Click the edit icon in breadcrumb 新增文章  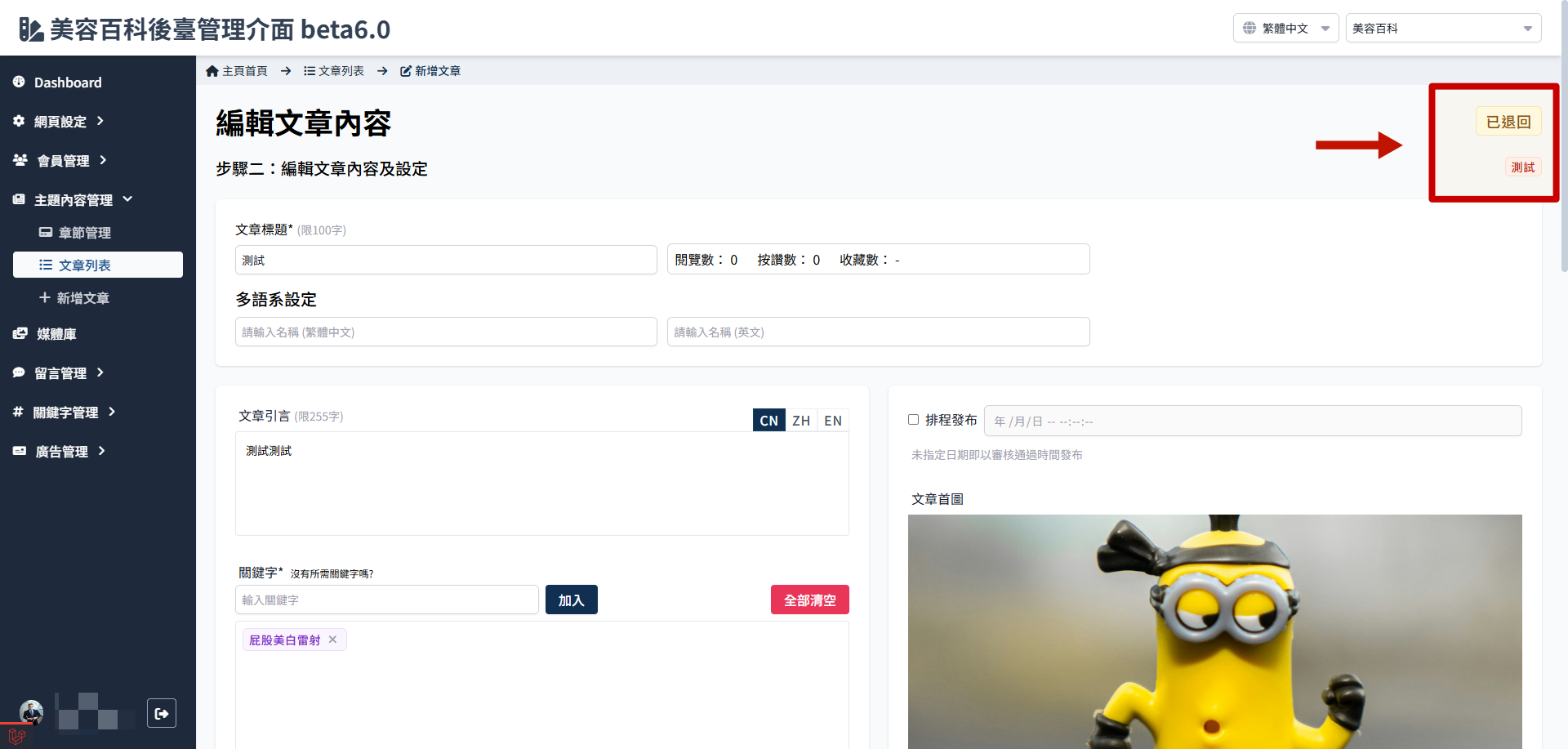(406, 71)
